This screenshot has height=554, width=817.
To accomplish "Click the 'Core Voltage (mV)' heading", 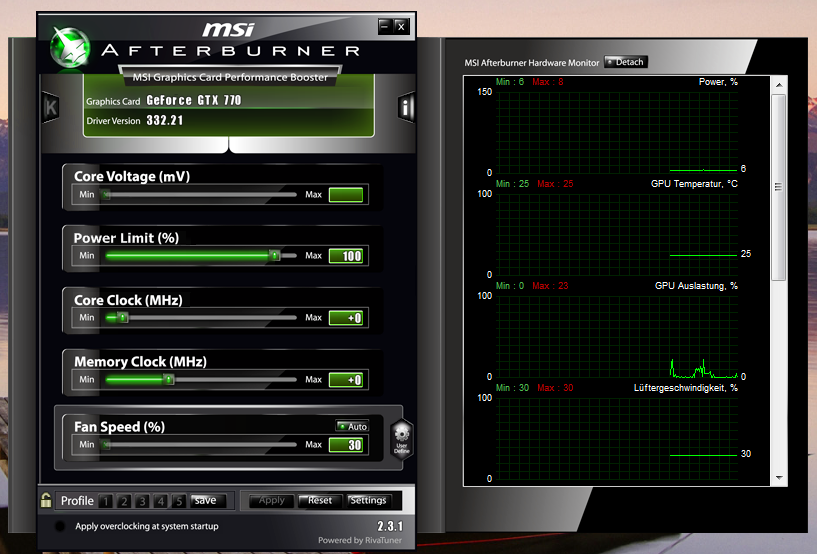I will [132, 177].
